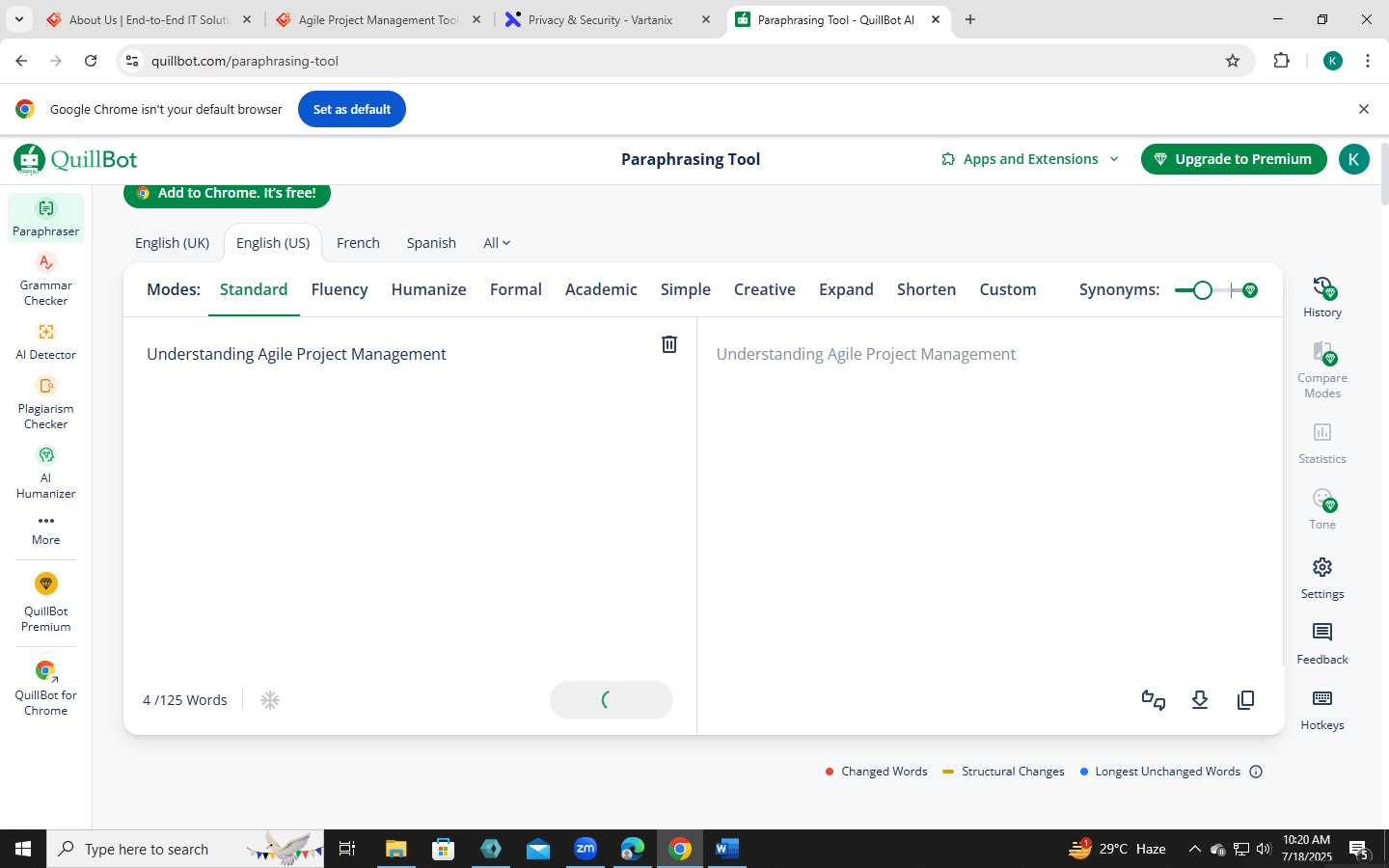Switch to Custom mode

point(1008,289)
